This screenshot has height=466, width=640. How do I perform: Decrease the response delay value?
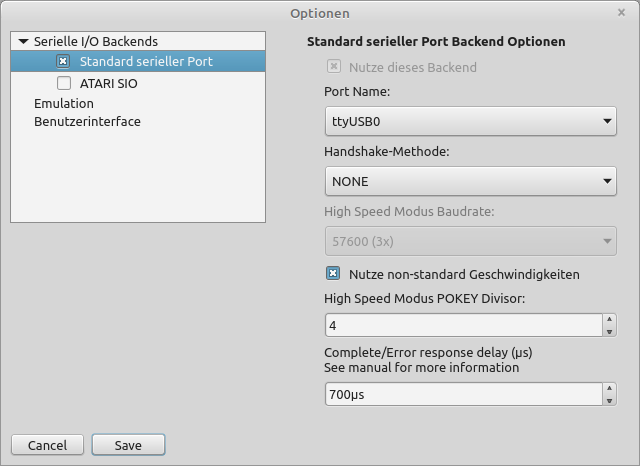pos(609,400)
